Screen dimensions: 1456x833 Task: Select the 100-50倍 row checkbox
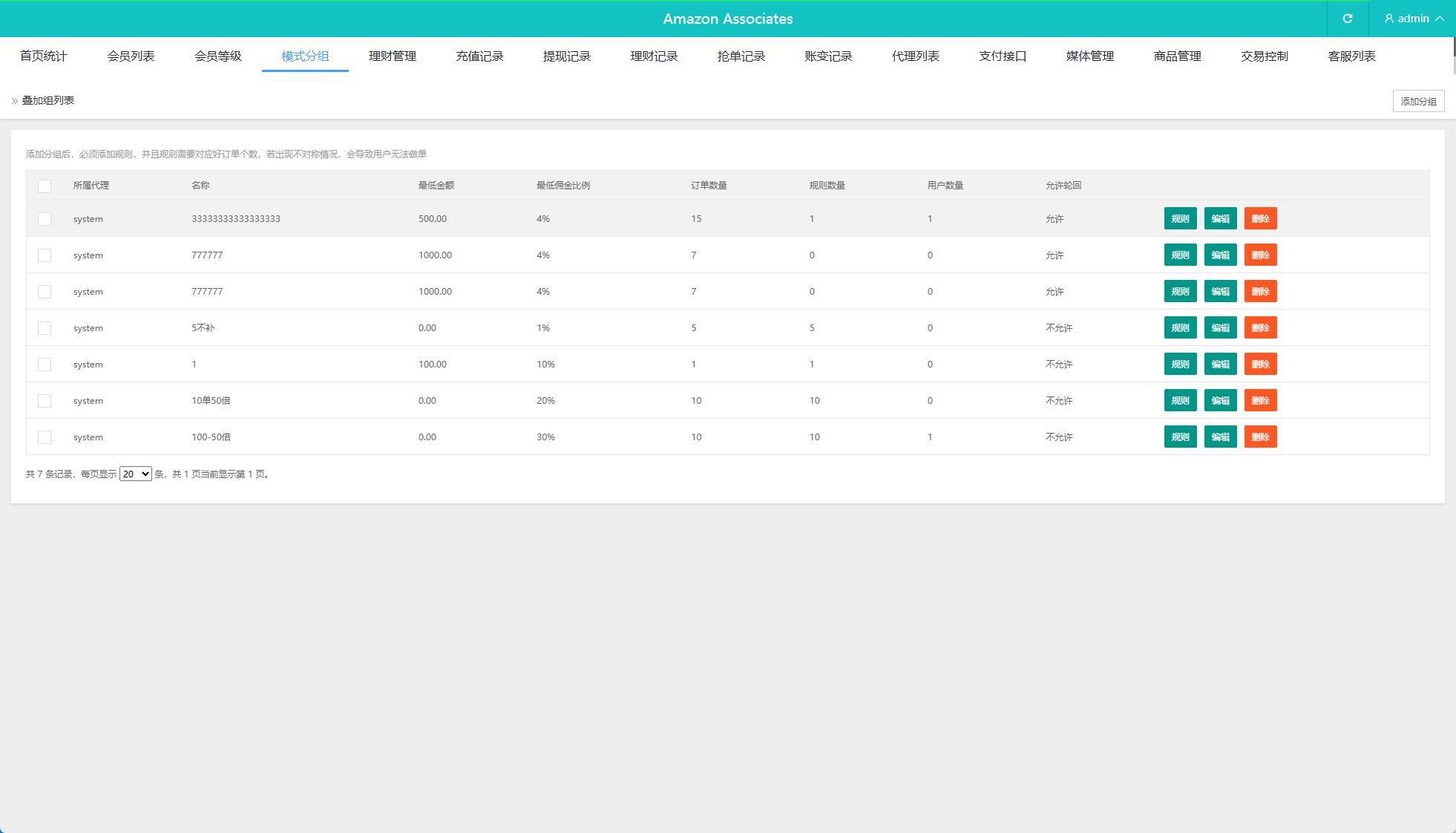tap(45, 437)
